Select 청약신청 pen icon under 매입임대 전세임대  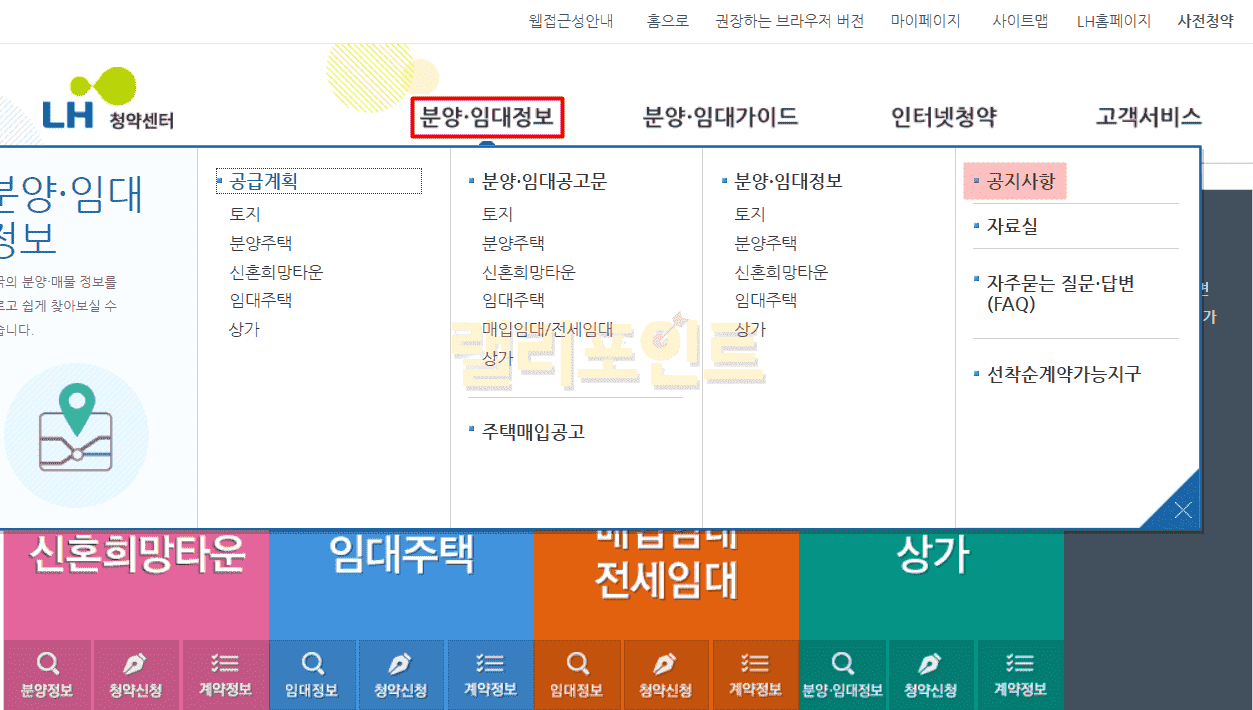[x=666, y=674]
